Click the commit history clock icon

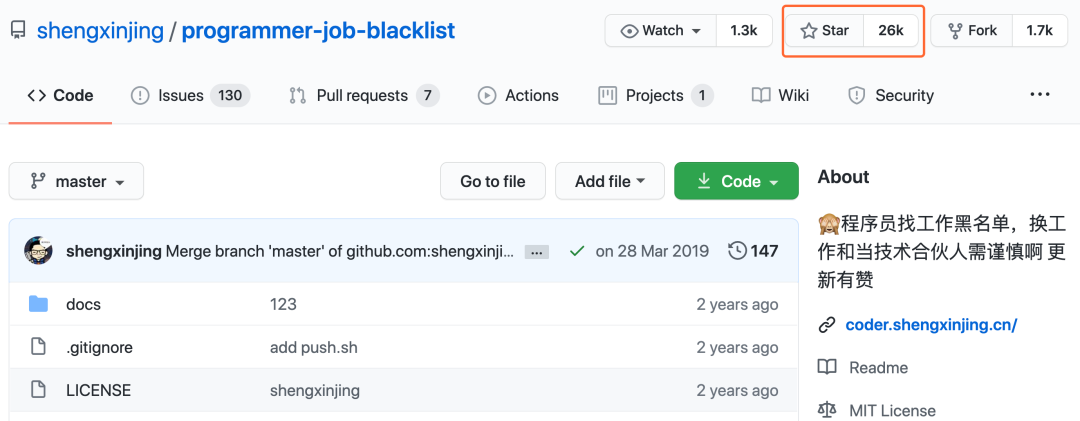[x=737, y=251]
